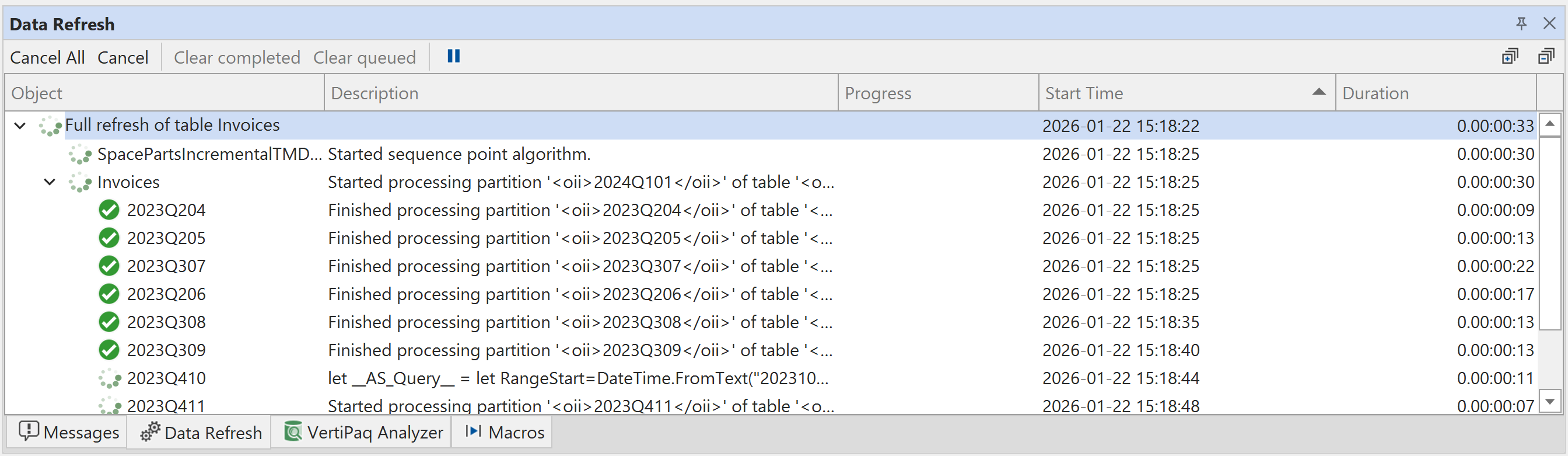The height and width of the screenshot is (456, 1568).
Task: Select the 2023Q411 partition row
Action: [166, 405]
